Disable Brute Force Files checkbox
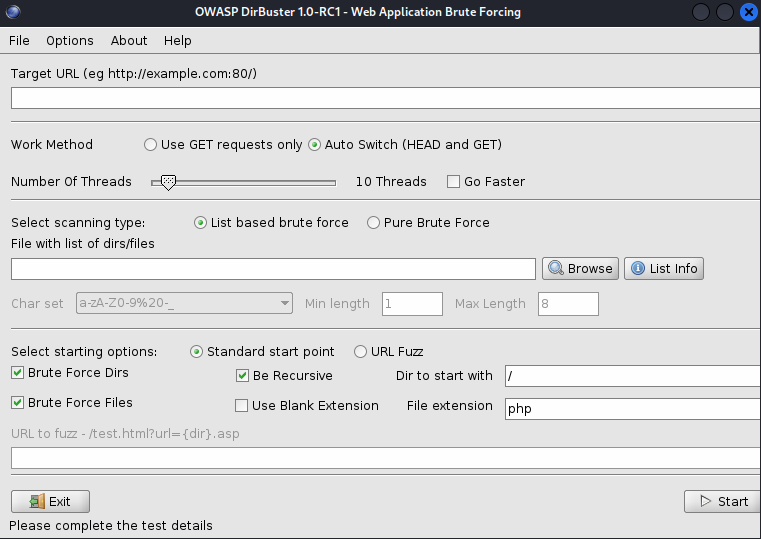 click(18, 403)
